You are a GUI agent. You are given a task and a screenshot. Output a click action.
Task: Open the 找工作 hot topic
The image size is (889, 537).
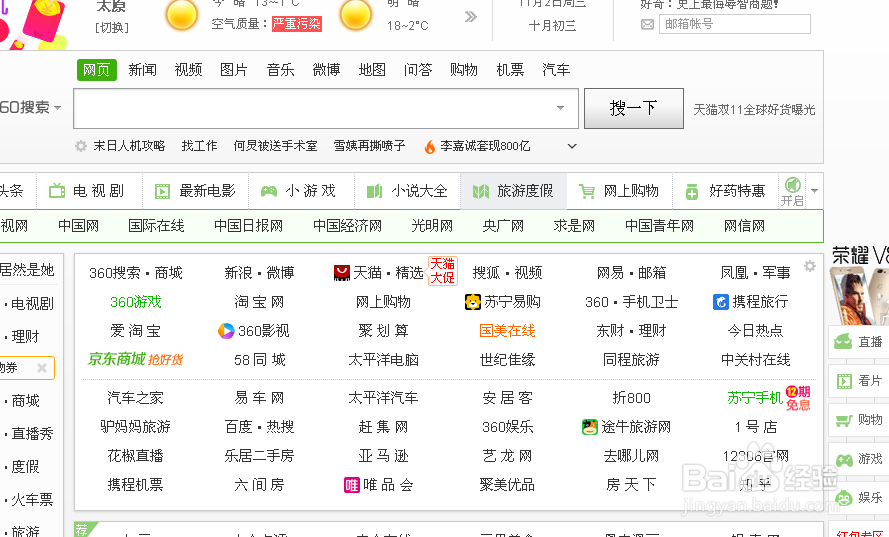click(199, 146)
